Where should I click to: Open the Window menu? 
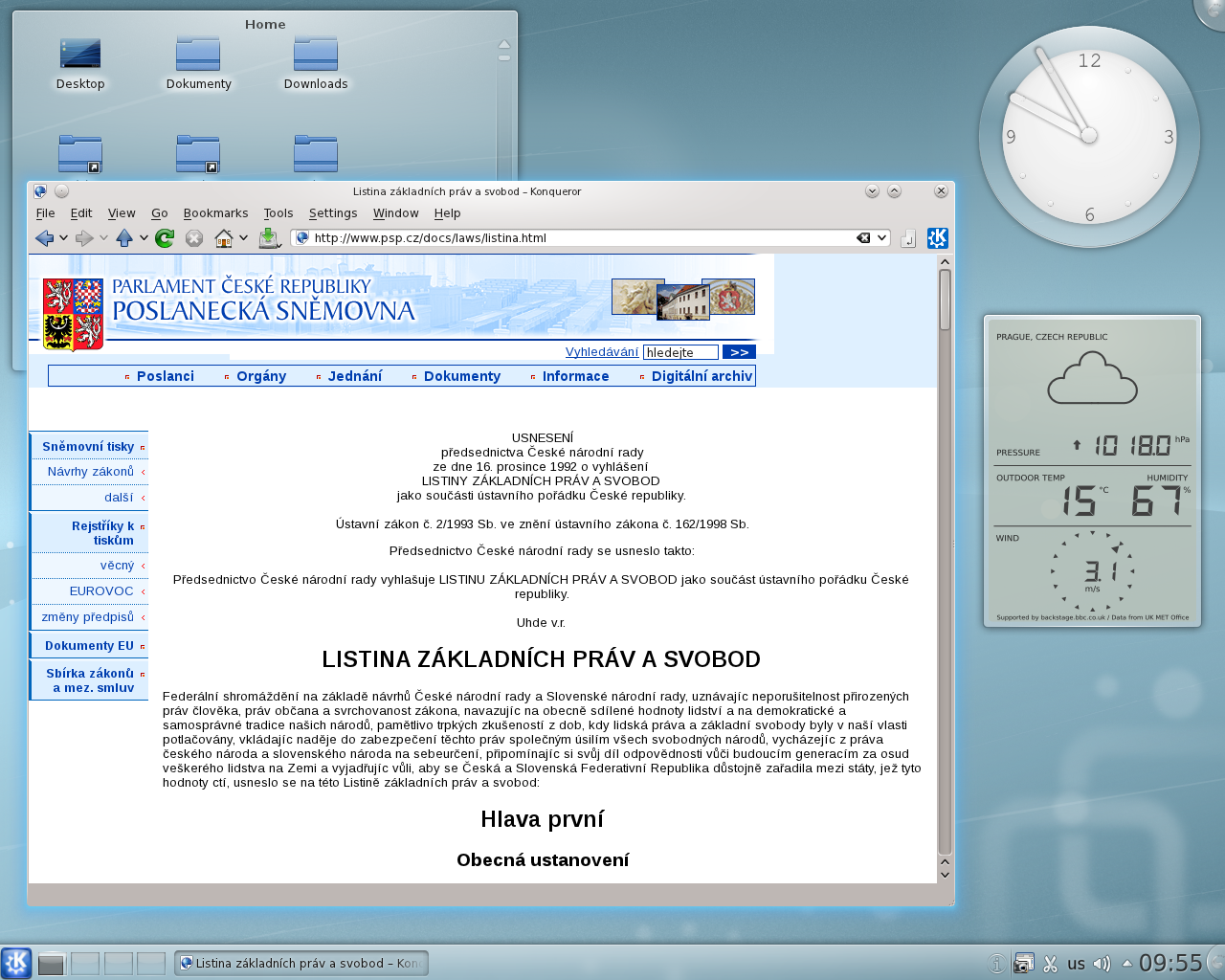coord(396,213)
